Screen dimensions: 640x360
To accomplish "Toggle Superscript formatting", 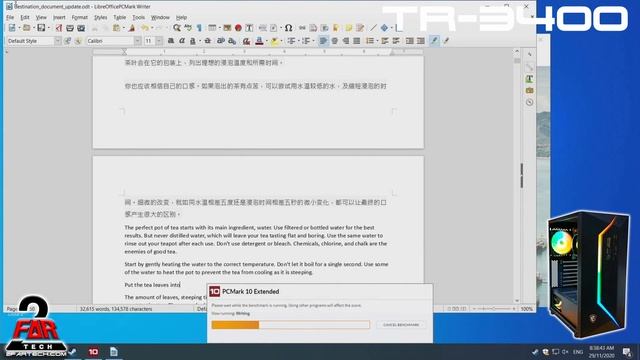I will tap(220, 41).
